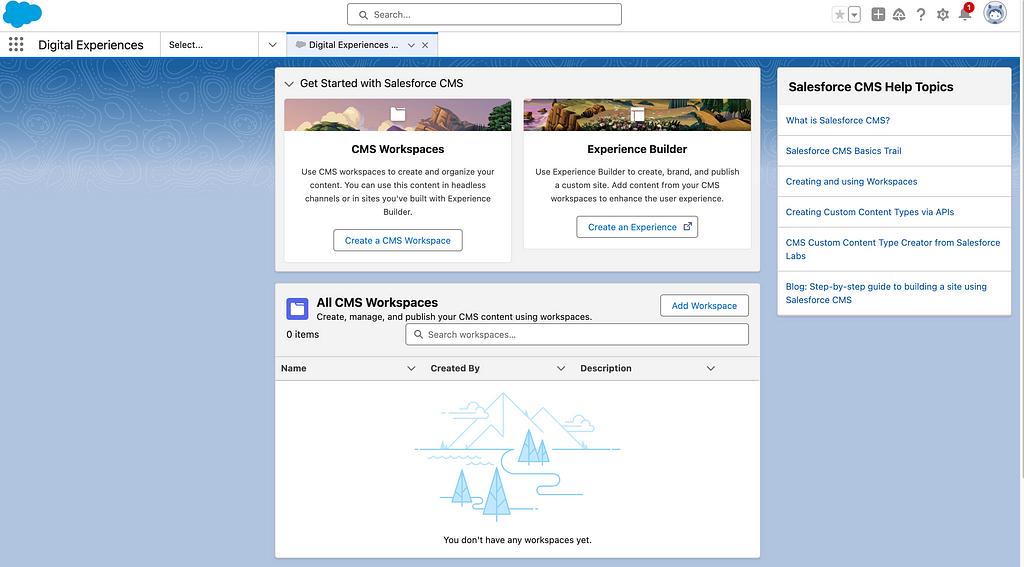Open the Favorites star icon
Screen dimensions: 1024x567
click(839, 15)
